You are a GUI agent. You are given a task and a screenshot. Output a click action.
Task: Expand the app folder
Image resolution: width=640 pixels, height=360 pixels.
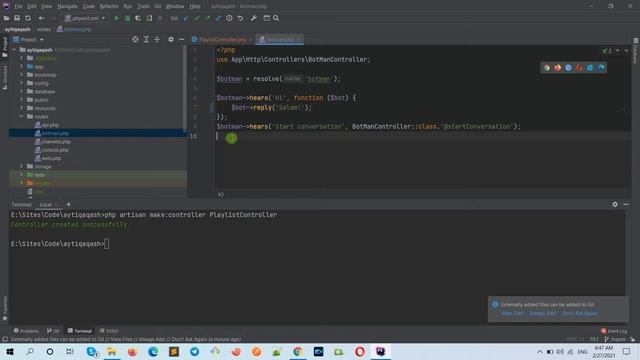(22, 67)
